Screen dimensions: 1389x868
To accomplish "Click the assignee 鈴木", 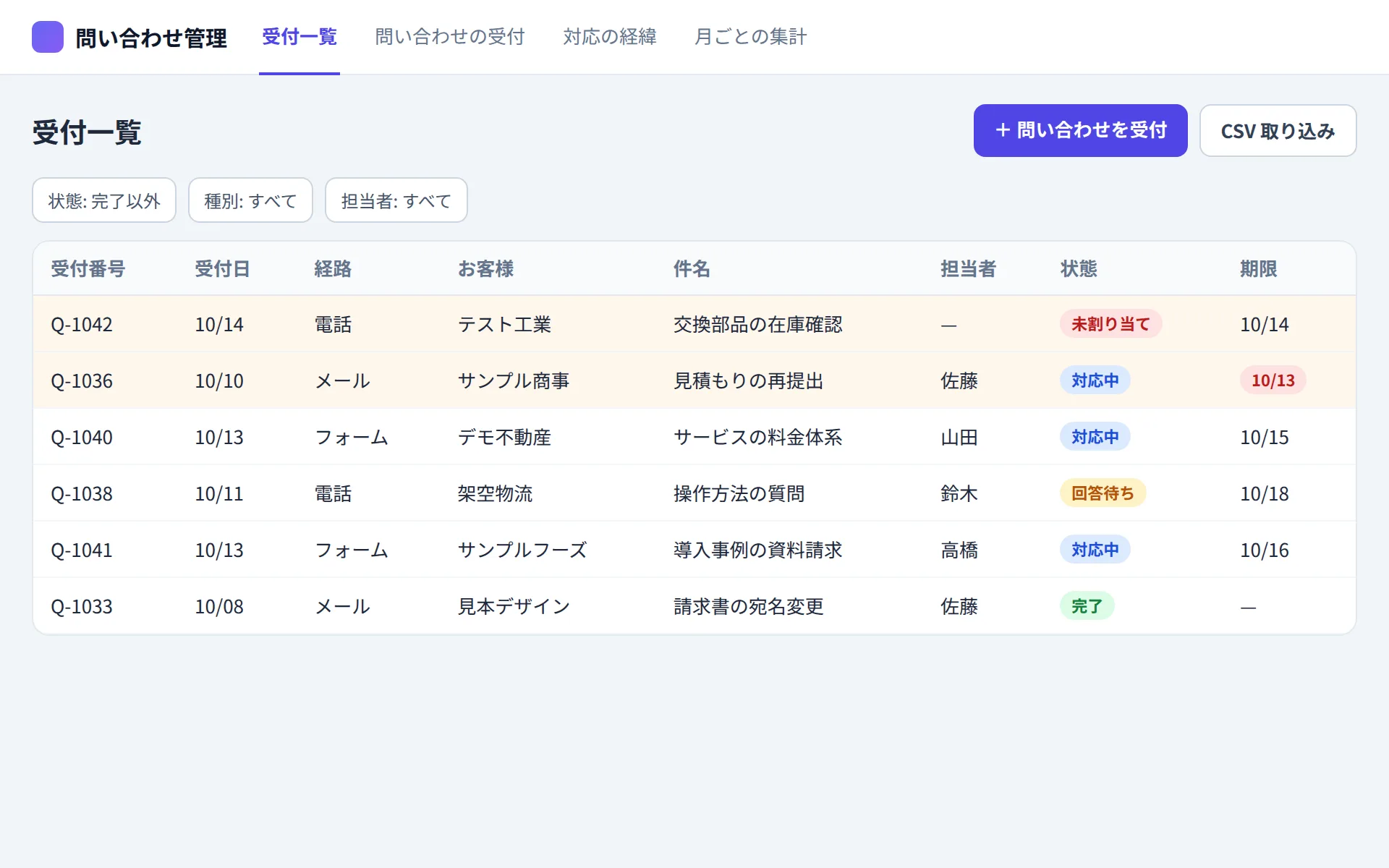I will click(959, 494).
